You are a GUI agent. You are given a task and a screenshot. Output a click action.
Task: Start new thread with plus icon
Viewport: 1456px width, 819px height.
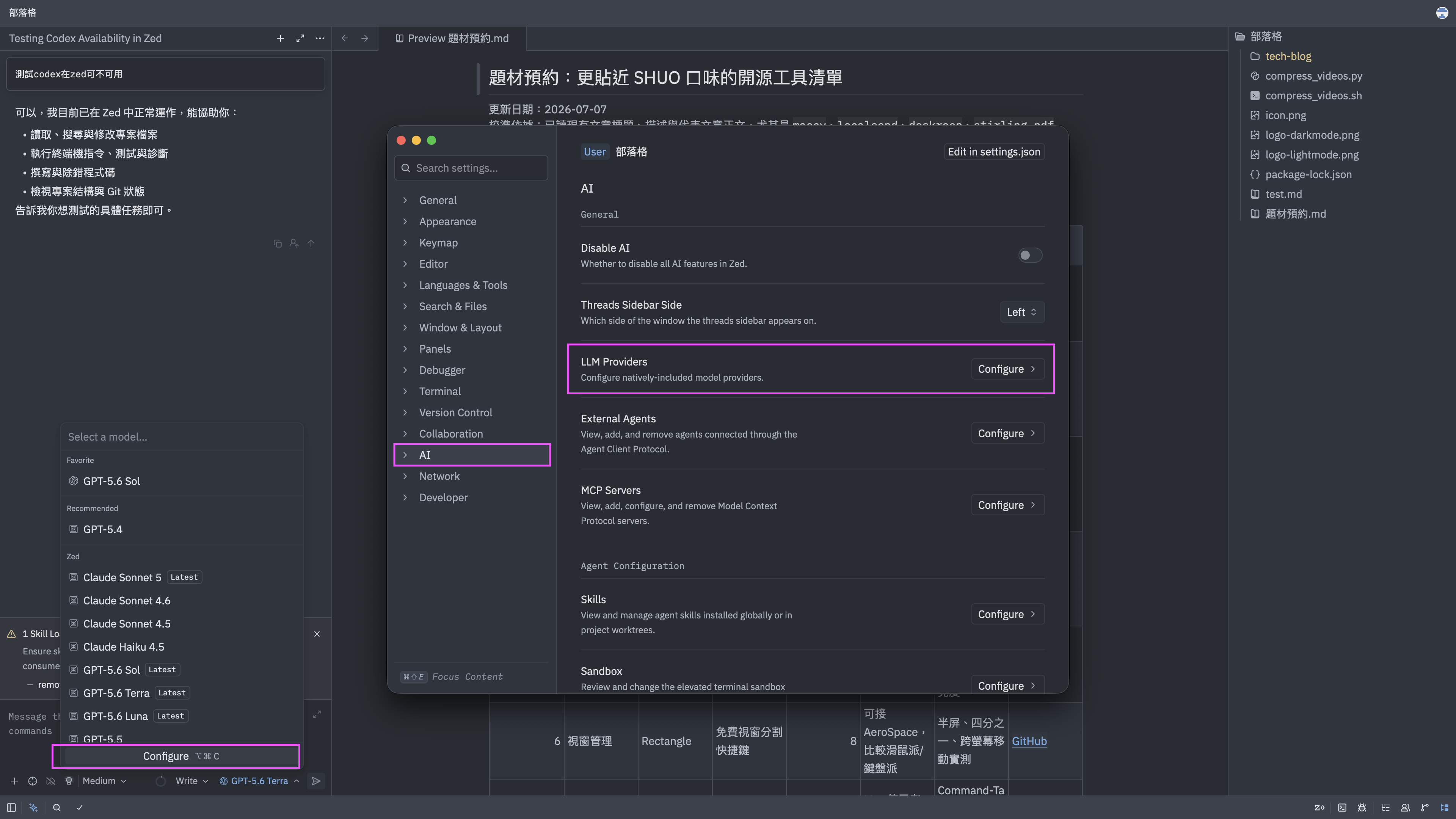coord(280,38)
